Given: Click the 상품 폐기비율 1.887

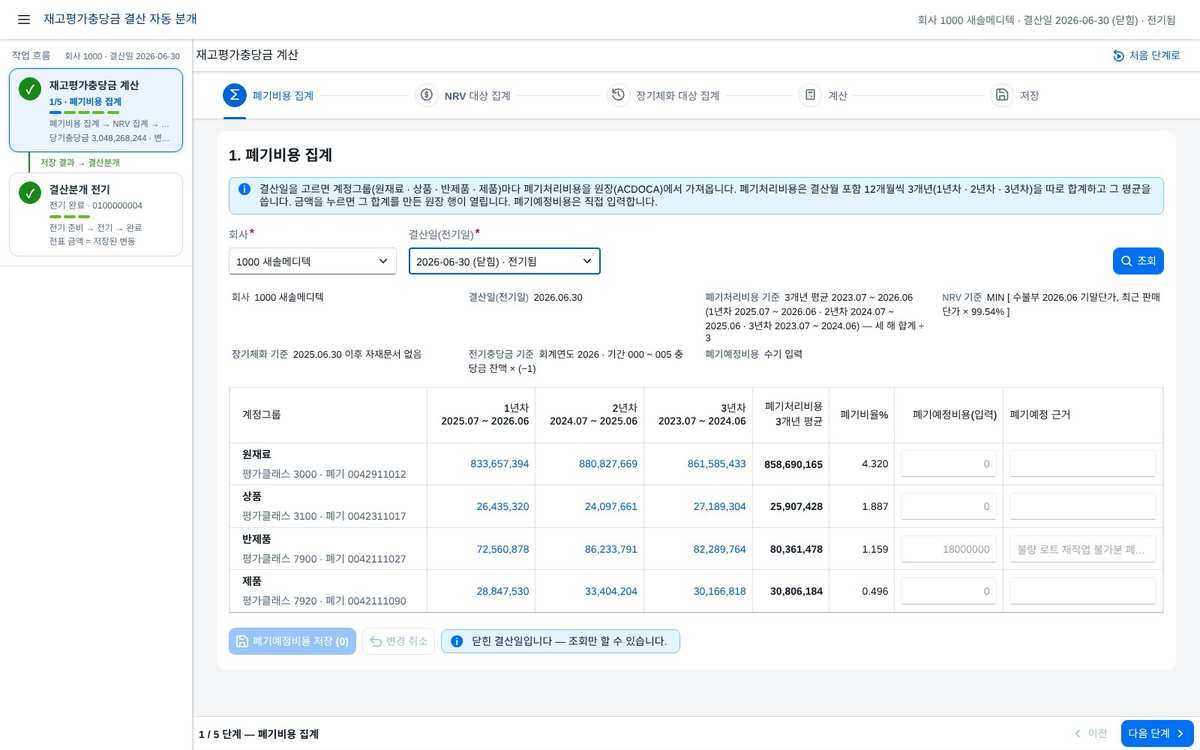Looking at the screenshot, I should [x=875, y=506].
